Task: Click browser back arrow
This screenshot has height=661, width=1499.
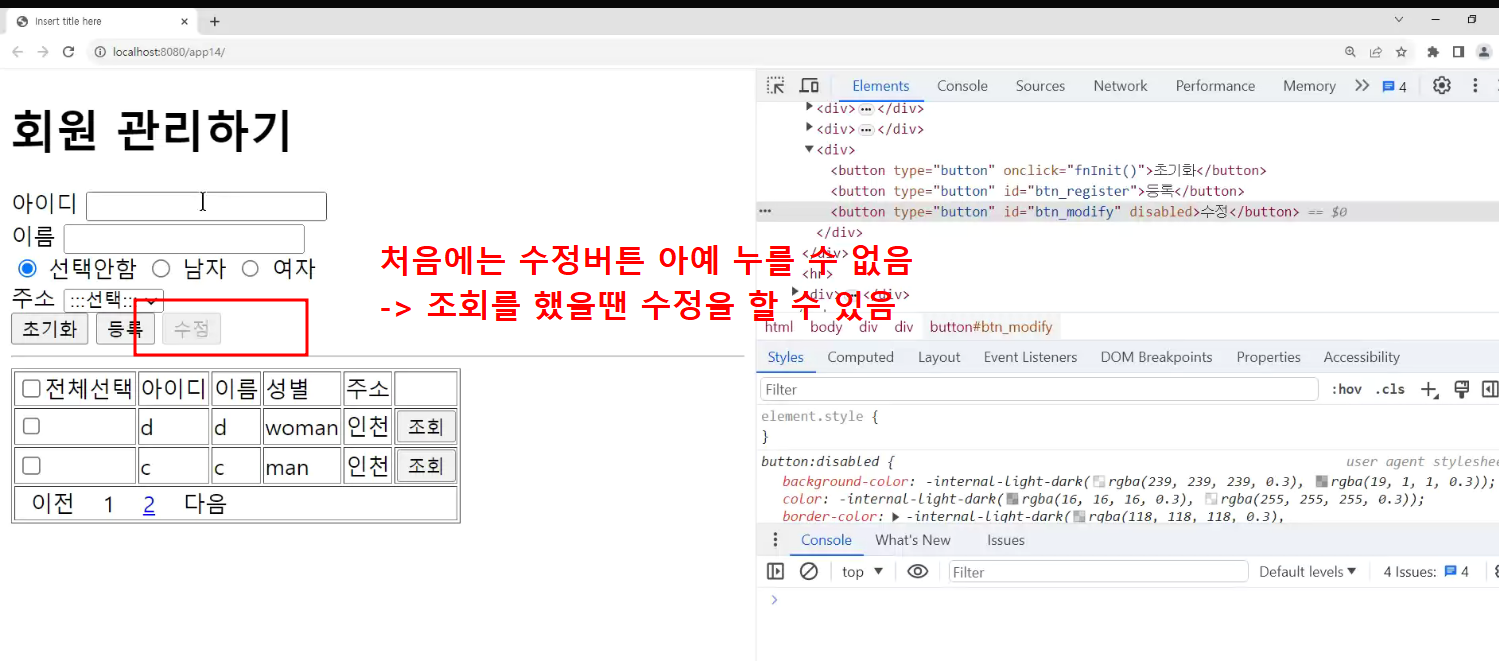Action: (x=18, y=52)
